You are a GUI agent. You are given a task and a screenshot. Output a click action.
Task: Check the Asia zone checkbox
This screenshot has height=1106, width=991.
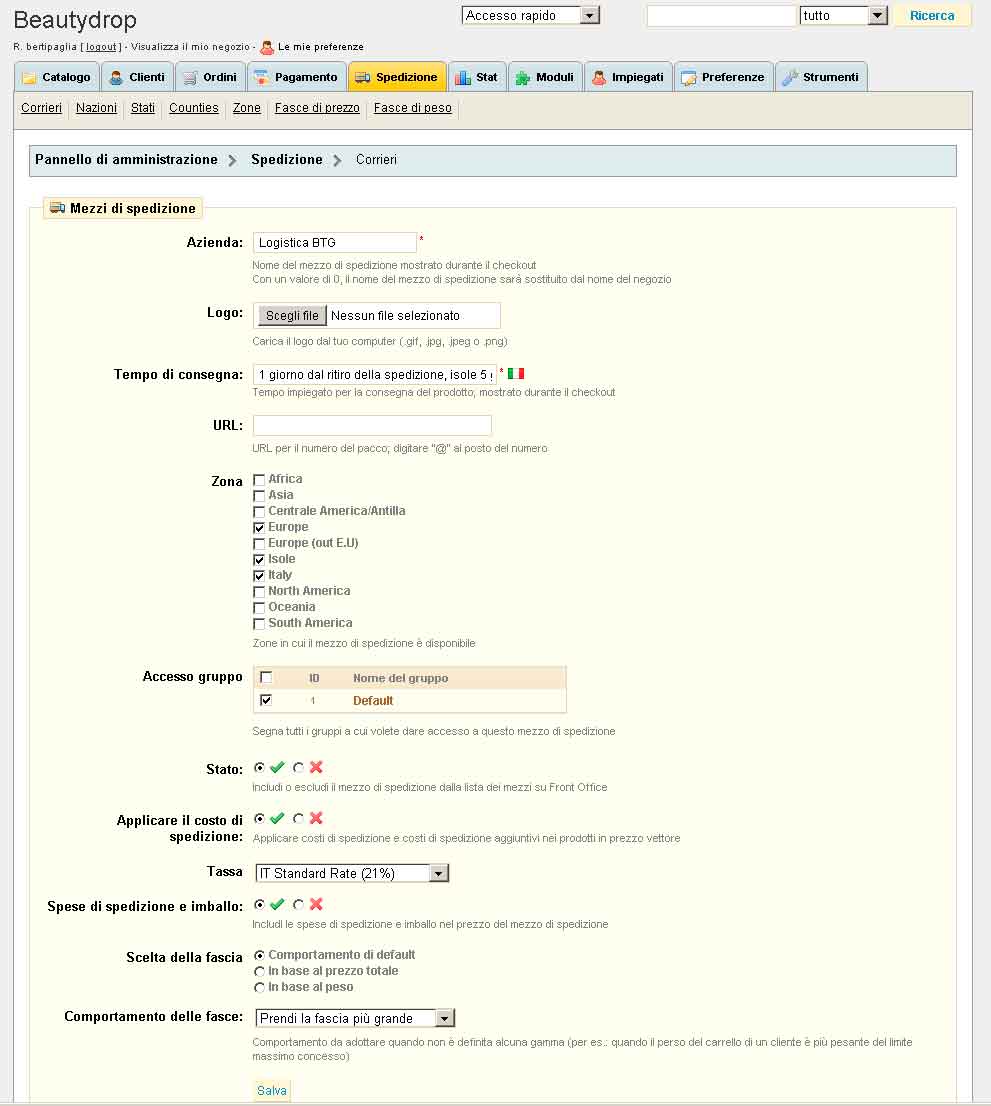pyautogui.click(x=259, y=496)
